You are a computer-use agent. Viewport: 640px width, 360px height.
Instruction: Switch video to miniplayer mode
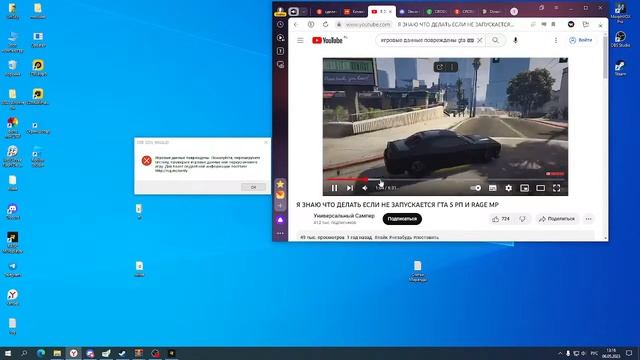[x=524, y=188]
